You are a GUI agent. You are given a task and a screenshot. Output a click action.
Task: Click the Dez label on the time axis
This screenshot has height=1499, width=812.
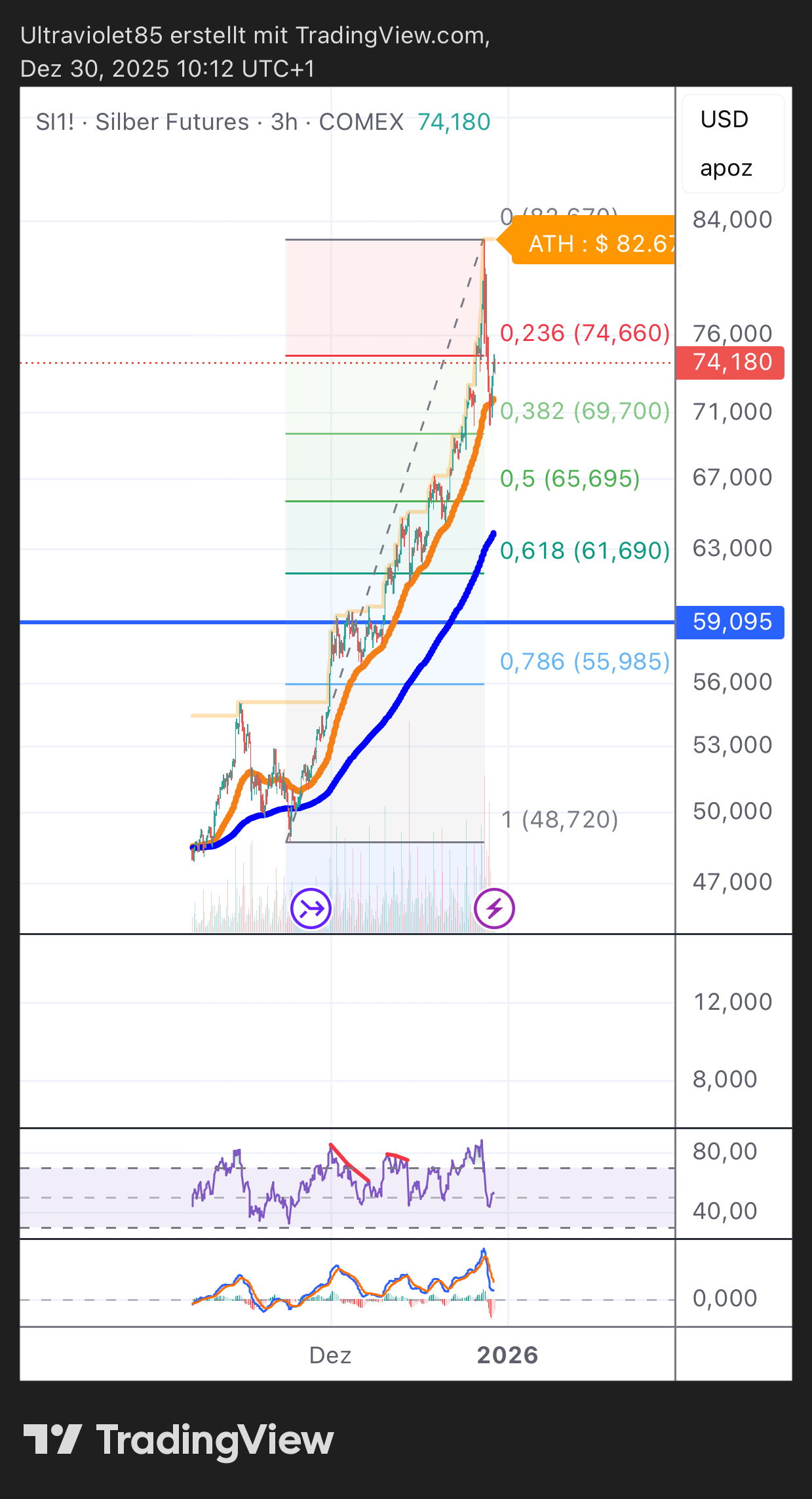[330, 1355]
